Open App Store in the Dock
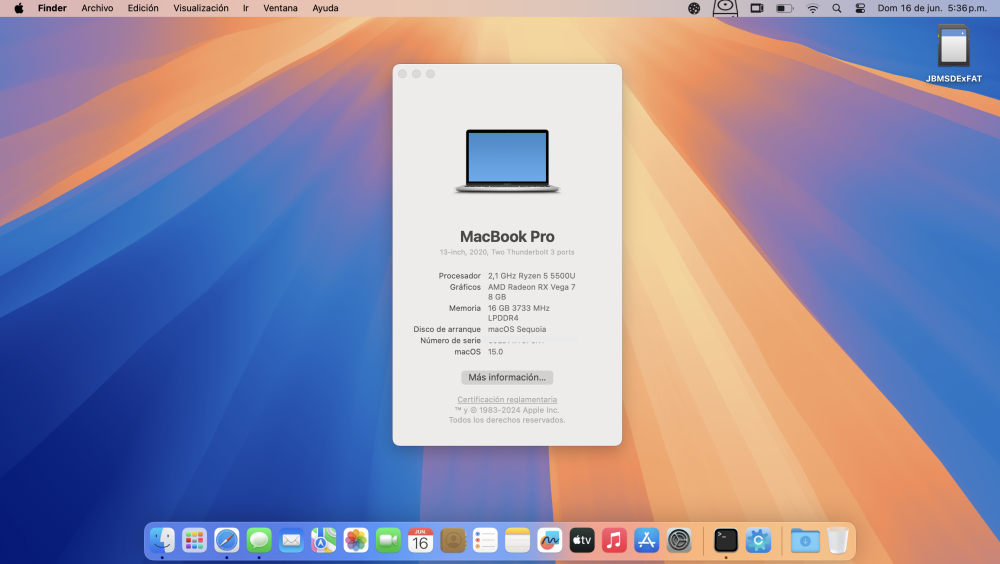 coord(647,540)
